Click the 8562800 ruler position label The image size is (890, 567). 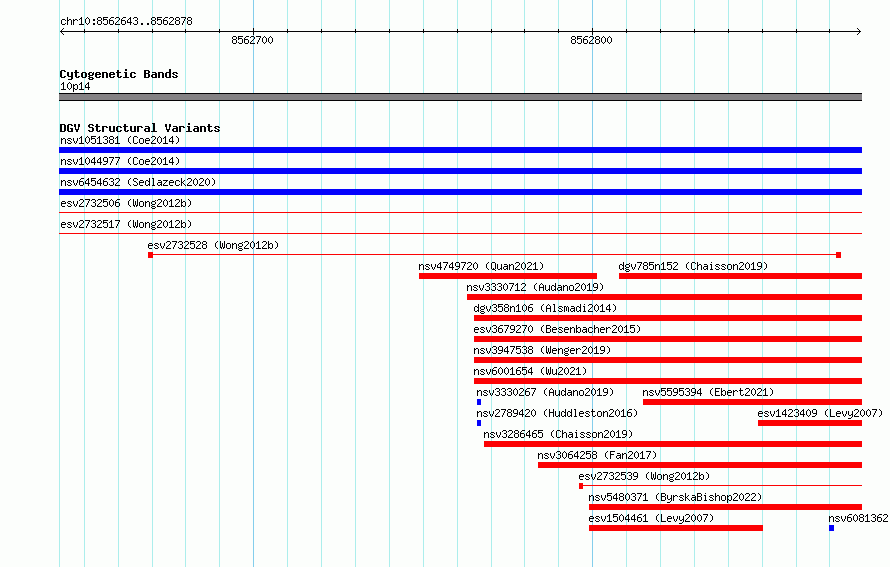[591, 40]
